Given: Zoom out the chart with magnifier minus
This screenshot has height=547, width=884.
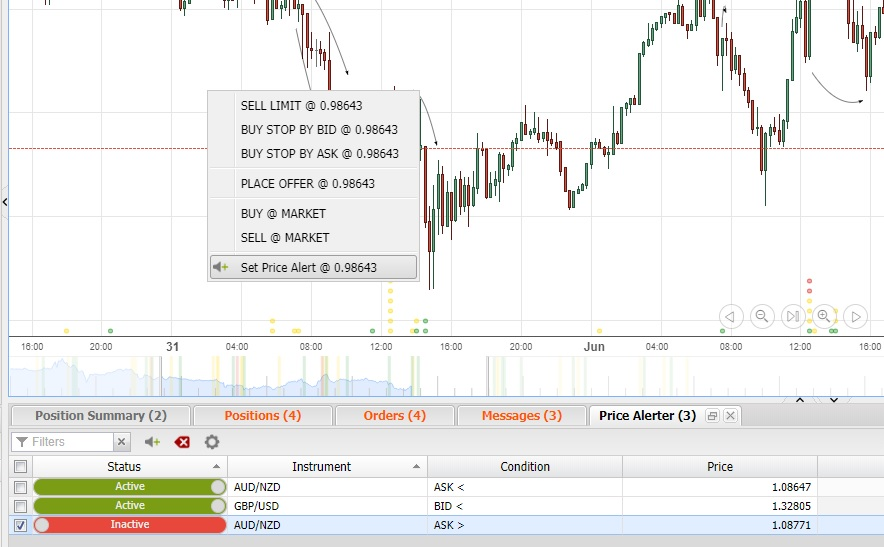Looking at the screenshot, I should 762,316.
